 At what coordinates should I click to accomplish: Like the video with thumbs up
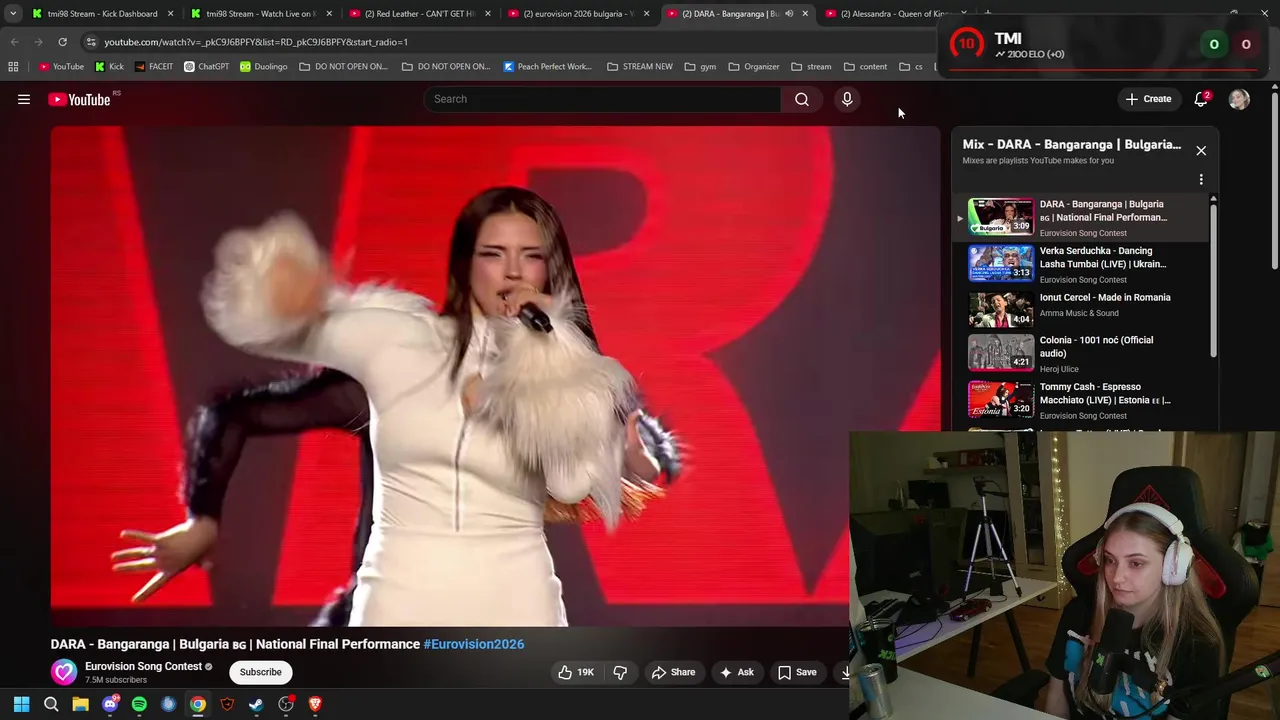pyautogui.click(x=576, y=672)
